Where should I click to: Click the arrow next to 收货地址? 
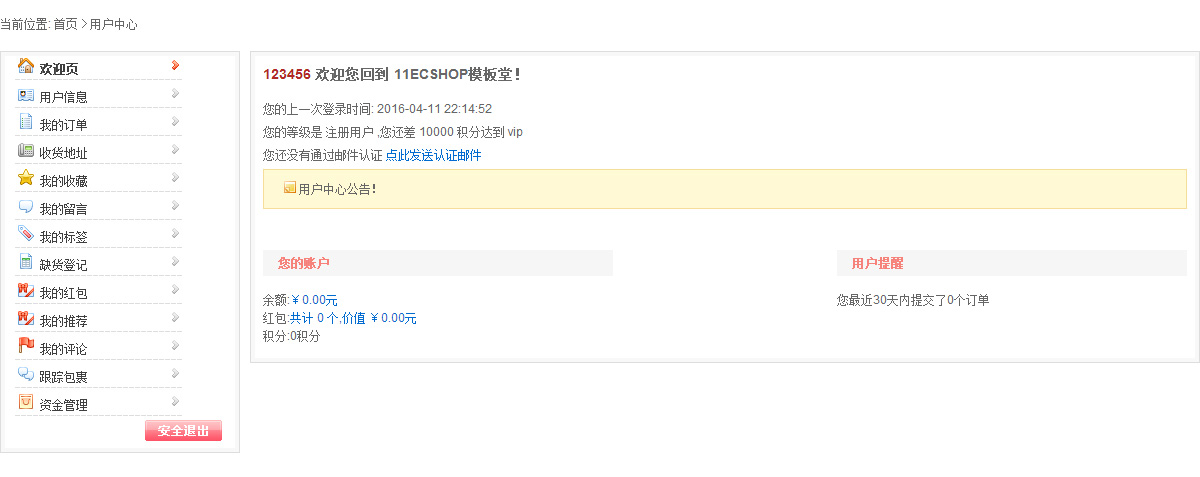(x=175, y=150)
